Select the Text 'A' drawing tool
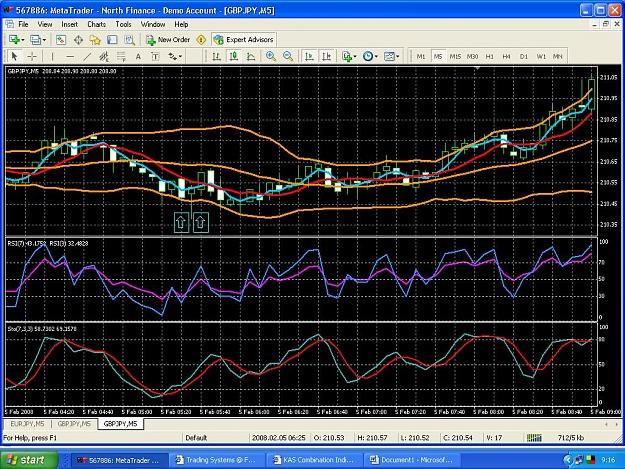The height and width of the screenshot is (469, 625). [138, 57]
